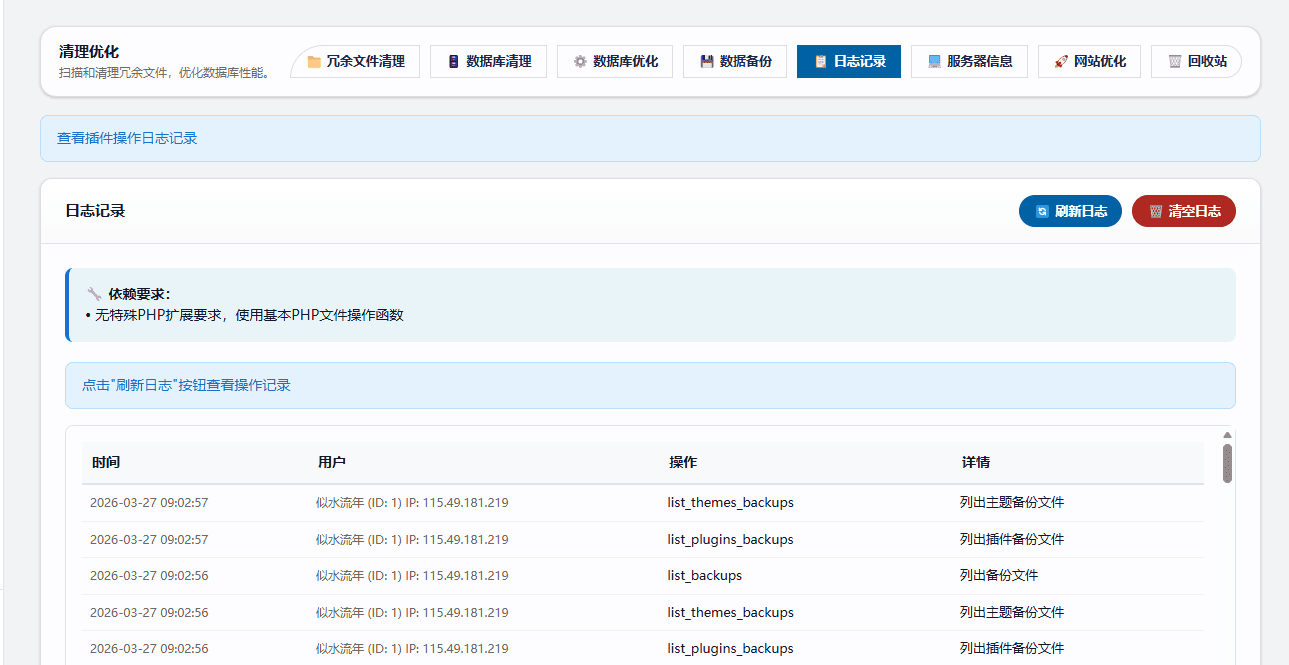The width and height of the screenshot is (1289, 665).
Task: Open the 网站优化 tab
Action: tap(1089, 62)
